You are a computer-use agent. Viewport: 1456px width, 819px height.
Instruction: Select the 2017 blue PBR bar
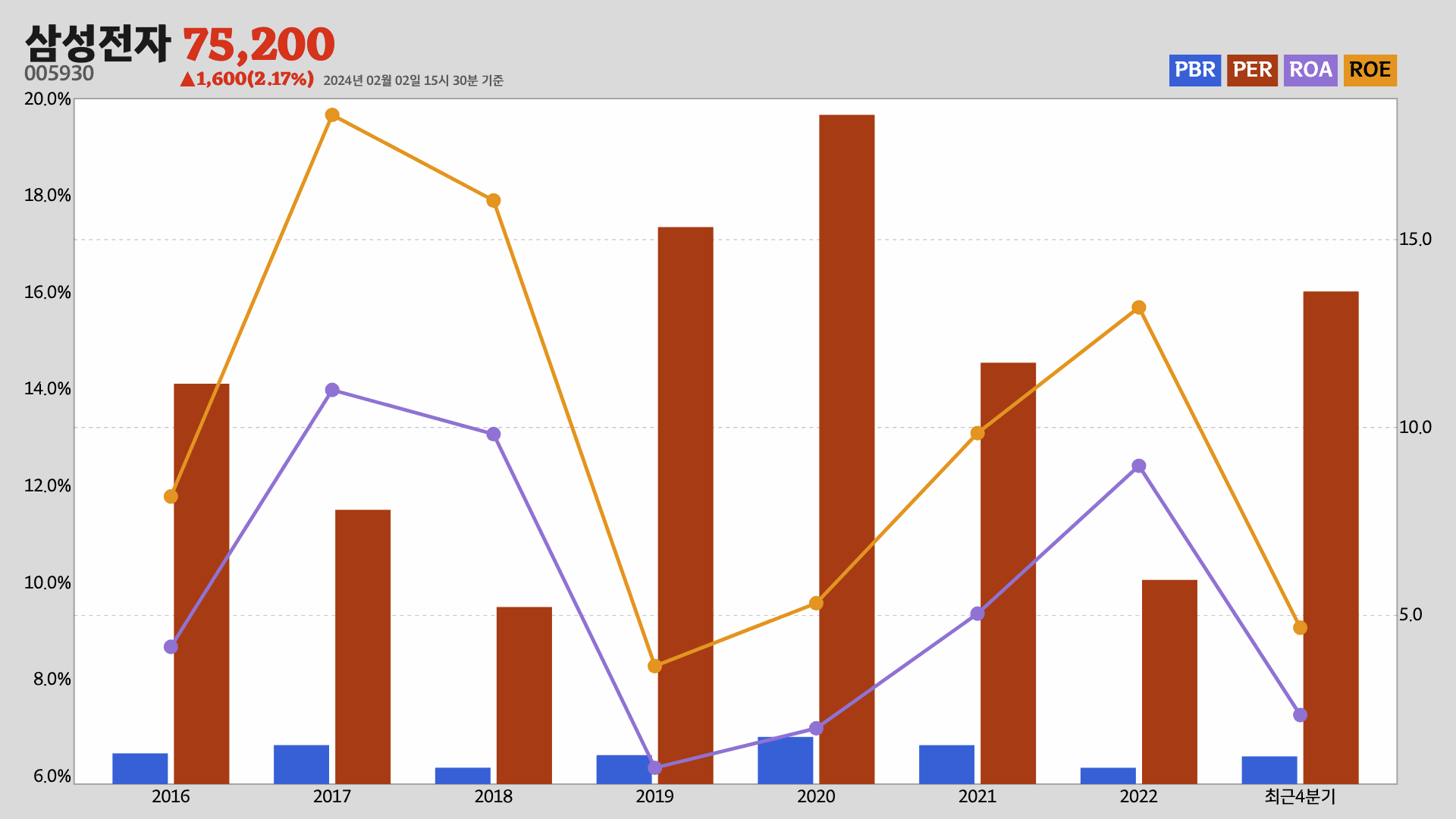(x=302, y=764)
